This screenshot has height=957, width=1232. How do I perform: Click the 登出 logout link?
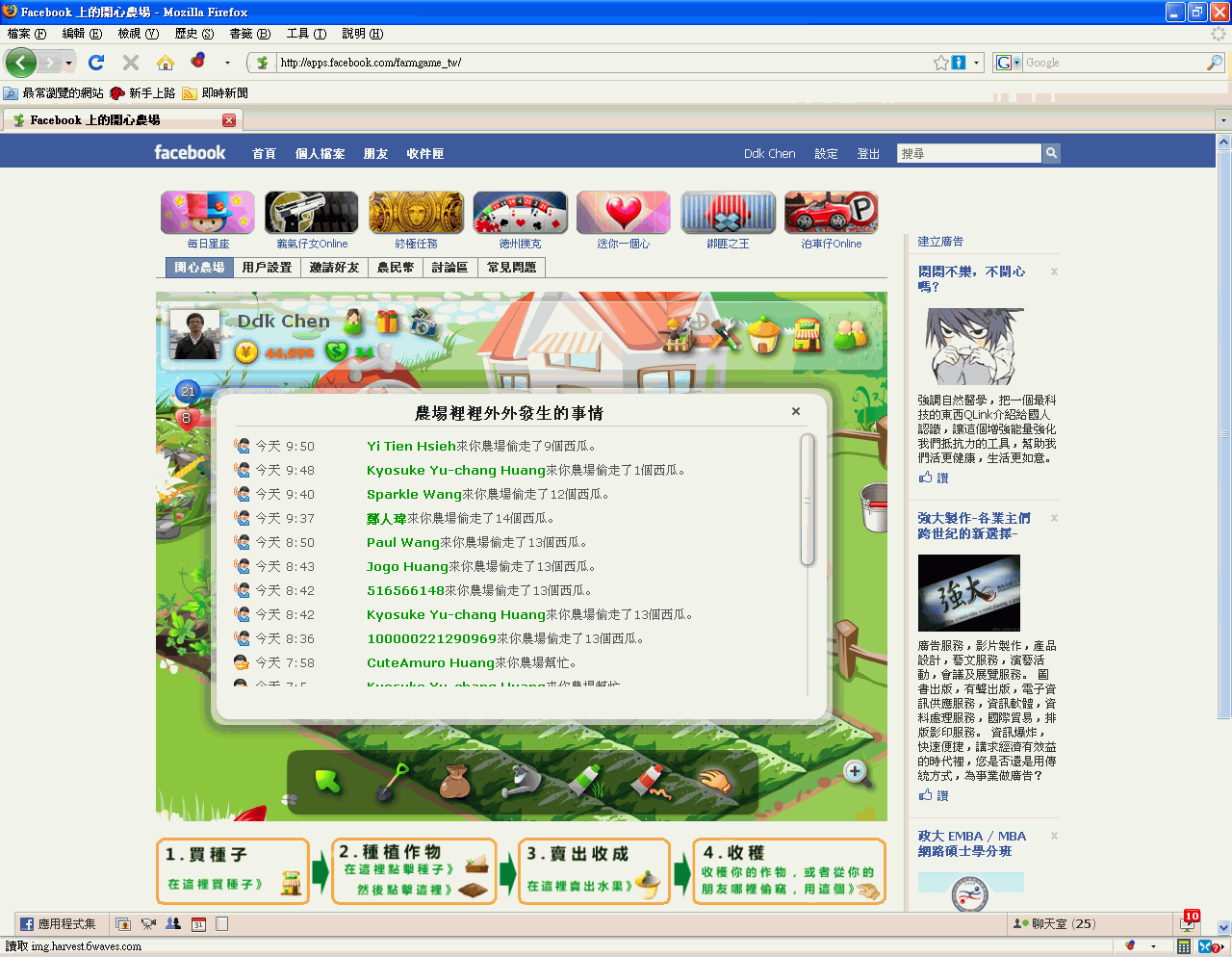tap(868, 154)
